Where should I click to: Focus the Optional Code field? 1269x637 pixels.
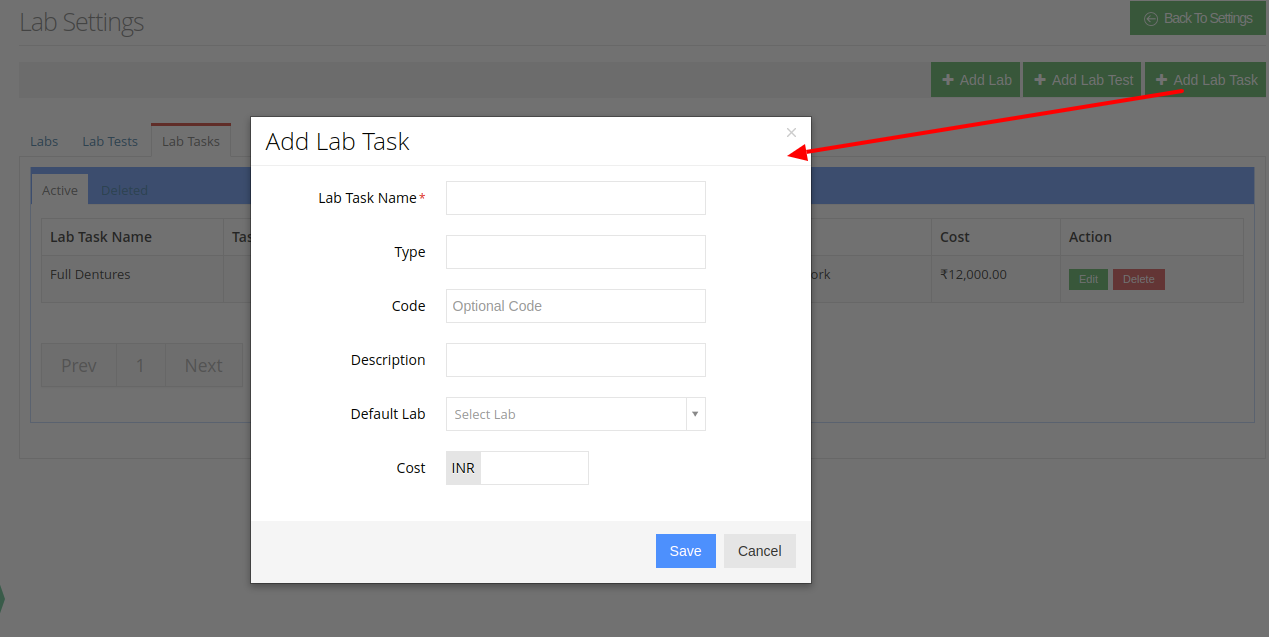(576, 306)
